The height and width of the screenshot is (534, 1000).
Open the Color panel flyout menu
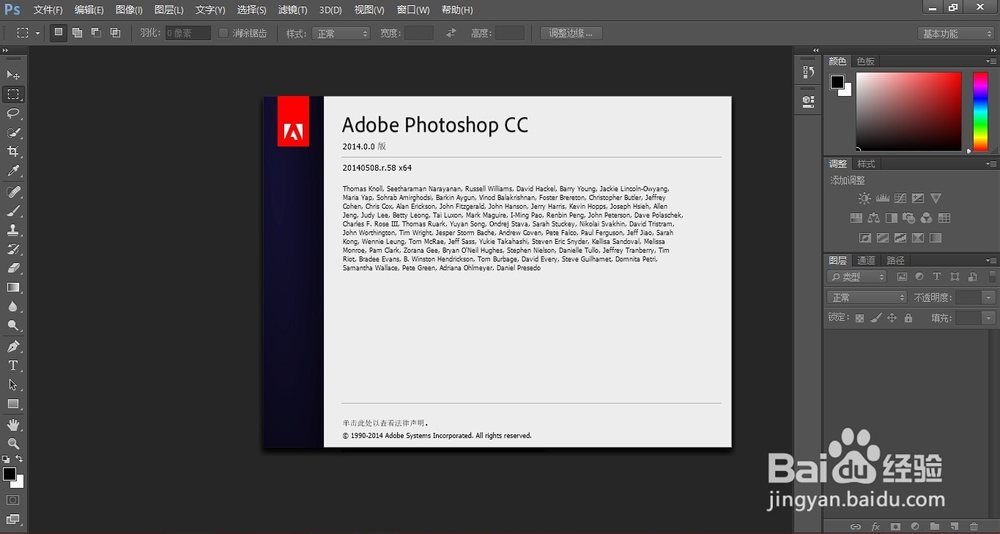(990, 61)
